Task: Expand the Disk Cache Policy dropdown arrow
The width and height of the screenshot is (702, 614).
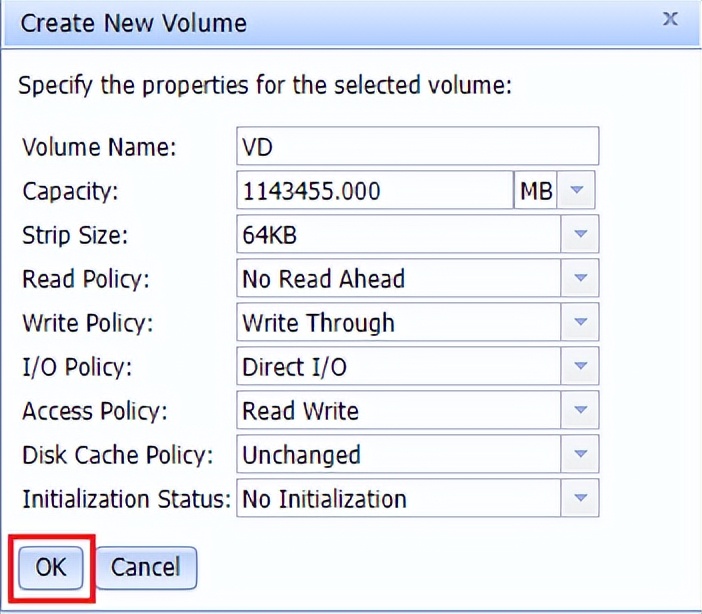Action: [579, 454]
